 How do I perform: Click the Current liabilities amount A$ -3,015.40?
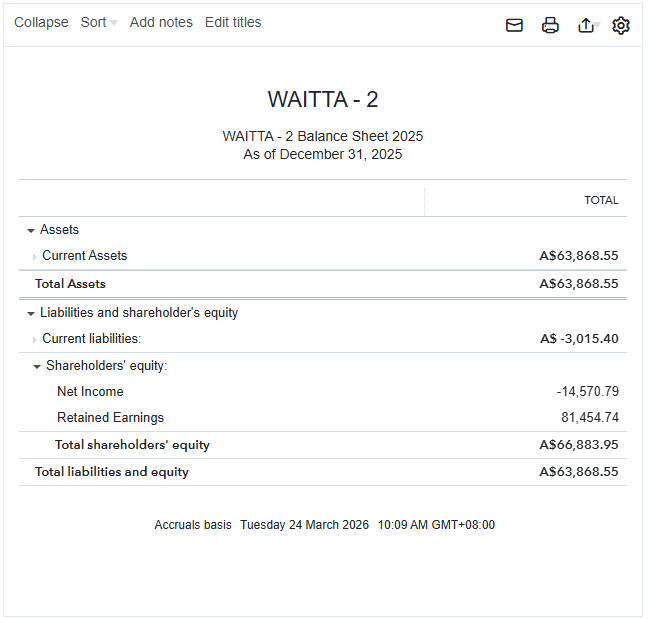coord(579,339)
